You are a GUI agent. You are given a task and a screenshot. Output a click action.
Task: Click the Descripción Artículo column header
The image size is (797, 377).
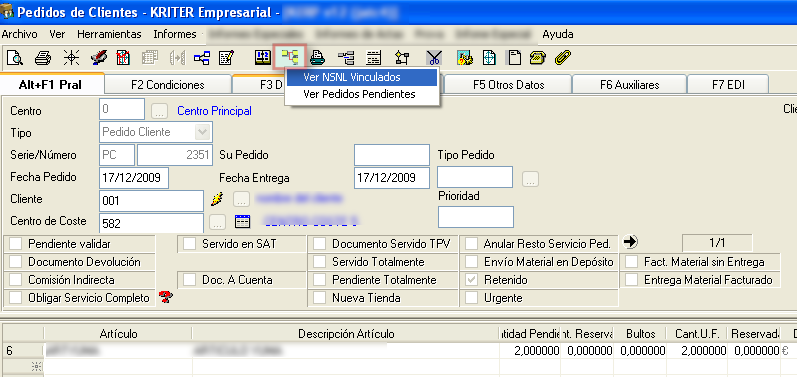(x=346, y=334)
